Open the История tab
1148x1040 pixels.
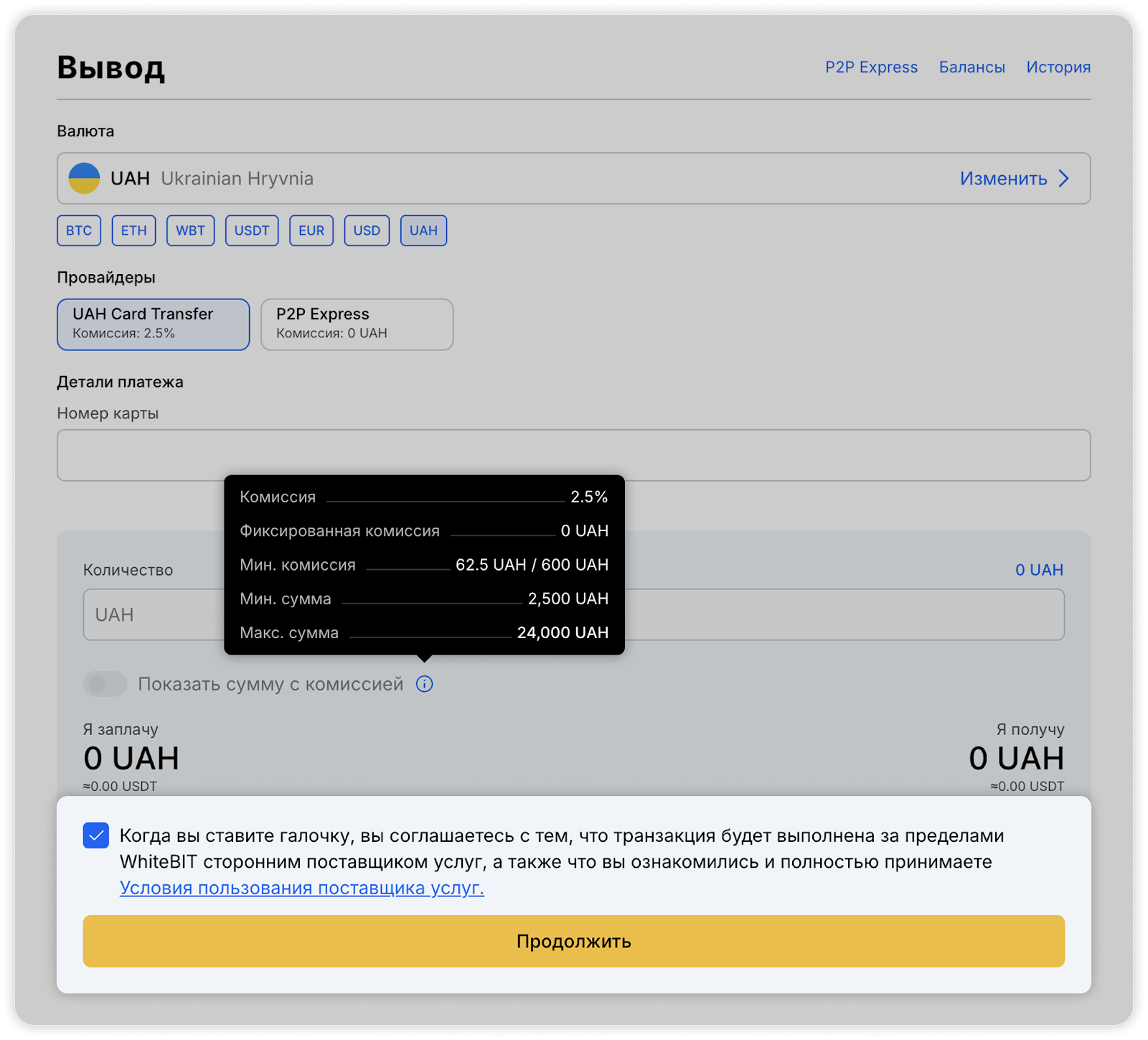(x=1058, y=67)
